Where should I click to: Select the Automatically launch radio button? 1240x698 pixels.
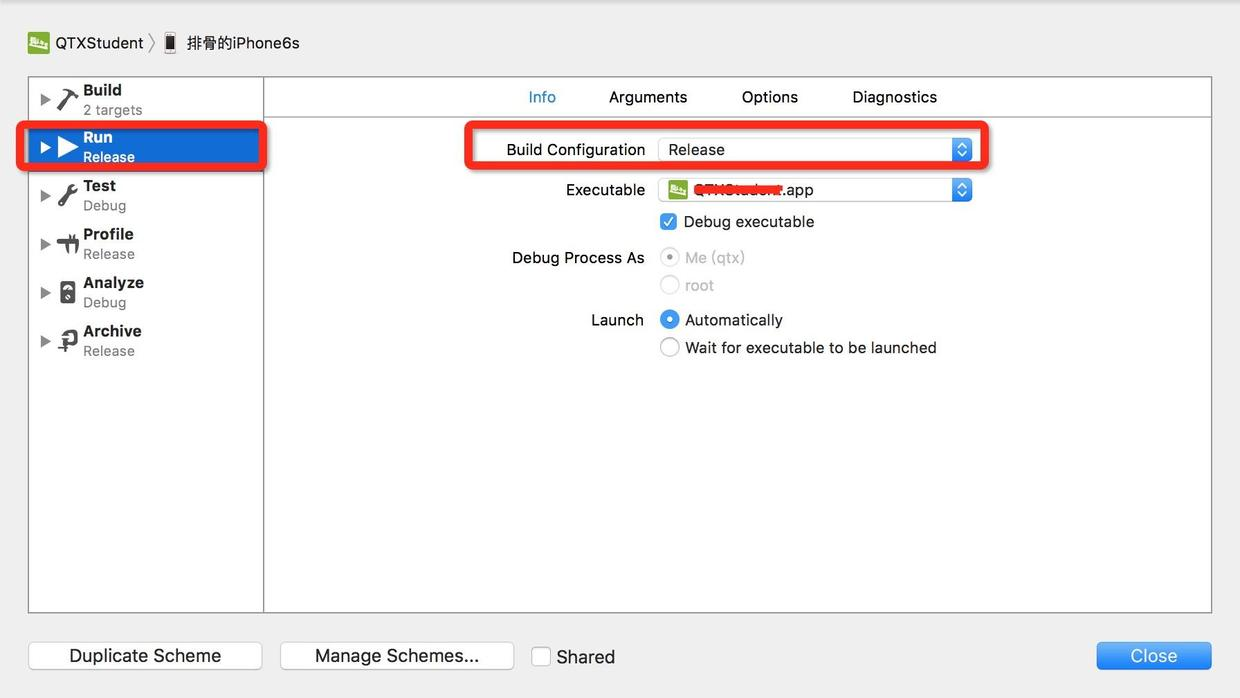coord(670,320)
